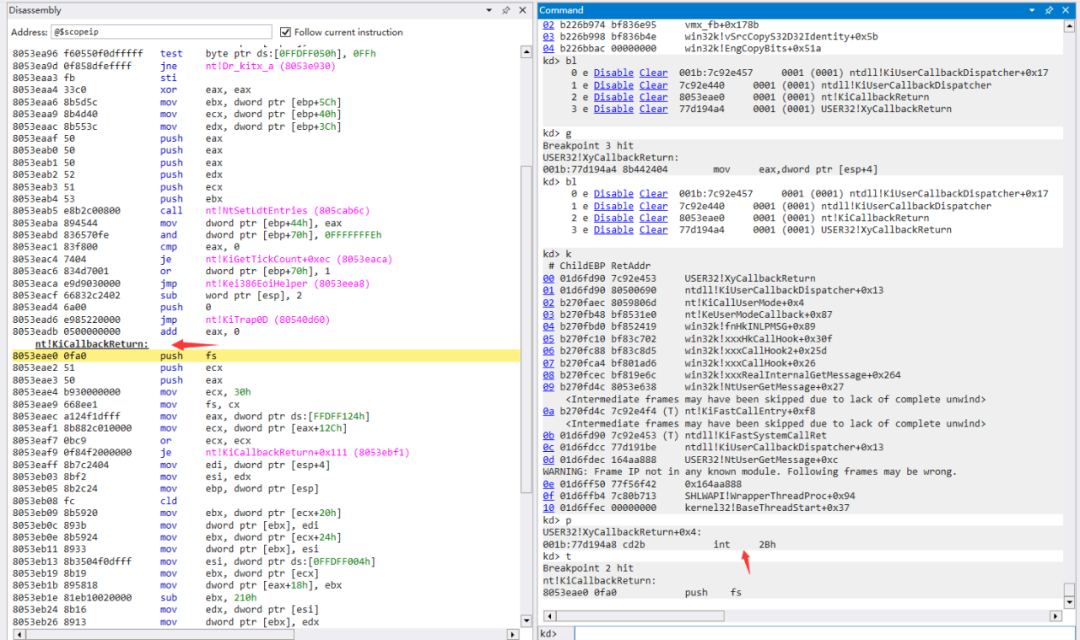
Task: Pin the Command panel
Action: point(1049,10)
